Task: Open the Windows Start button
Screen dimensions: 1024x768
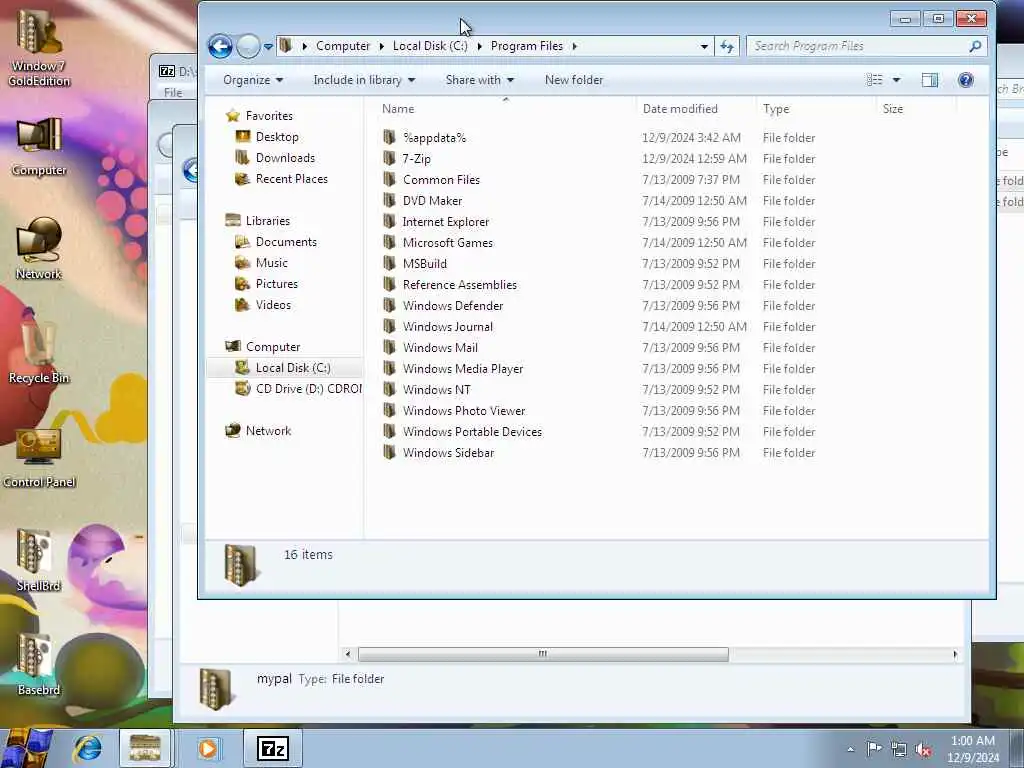Action: point(26,748)
